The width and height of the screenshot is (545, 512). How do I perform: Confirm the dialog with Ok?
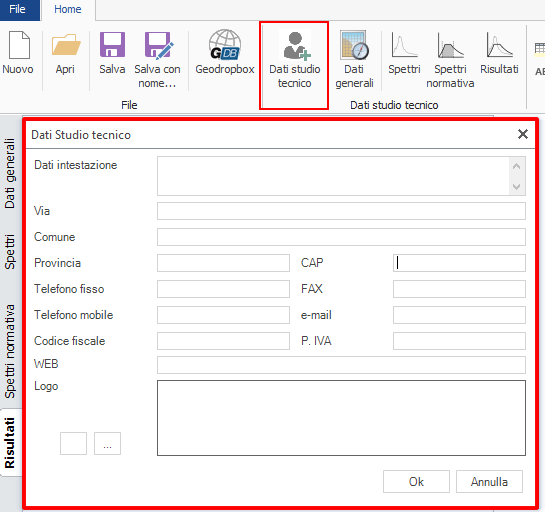coord(416,481)
